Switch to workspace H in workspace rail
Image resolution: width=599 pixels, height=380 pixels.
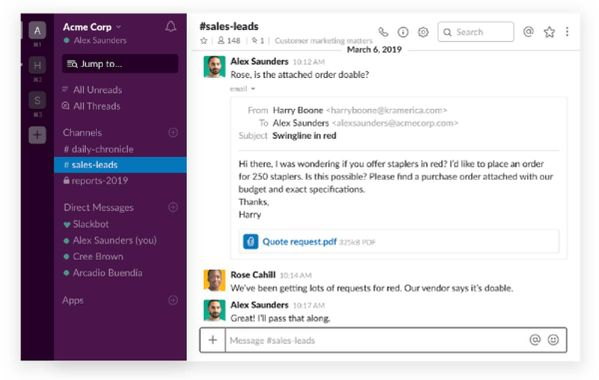[37, 65]
